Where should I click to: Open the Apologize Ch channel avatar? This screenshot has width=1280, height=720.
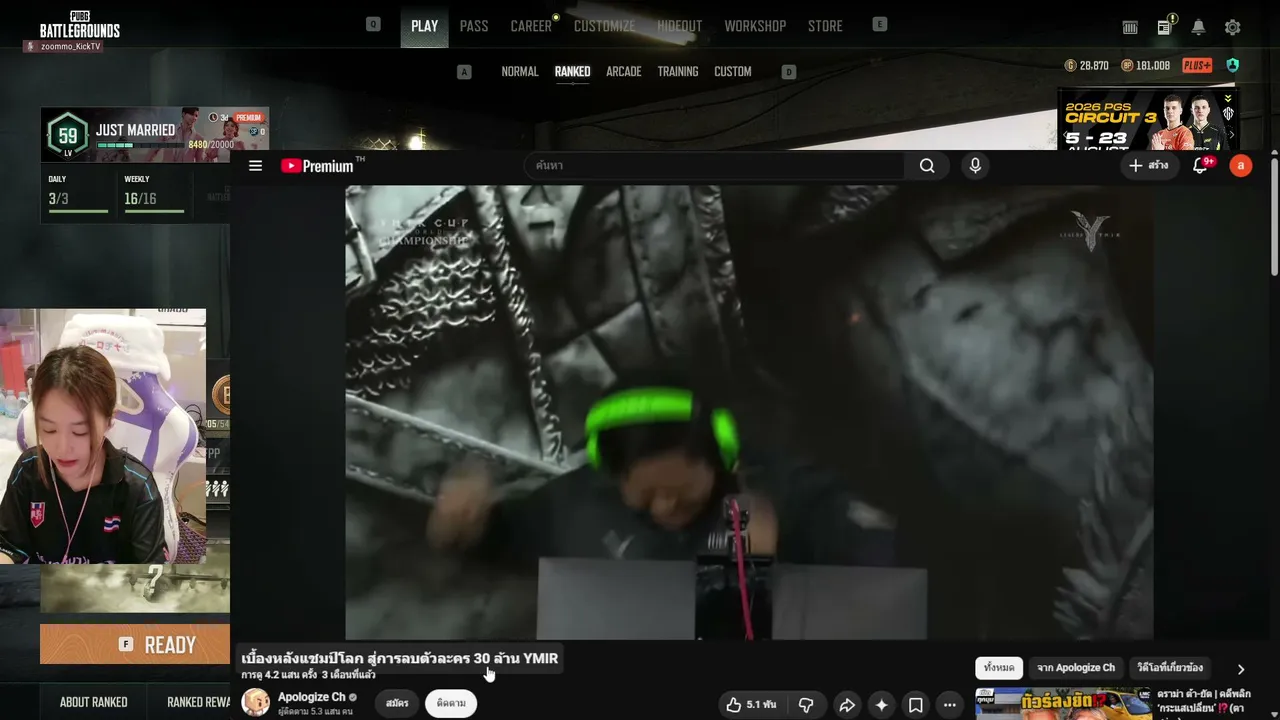[x=256, y=702]
